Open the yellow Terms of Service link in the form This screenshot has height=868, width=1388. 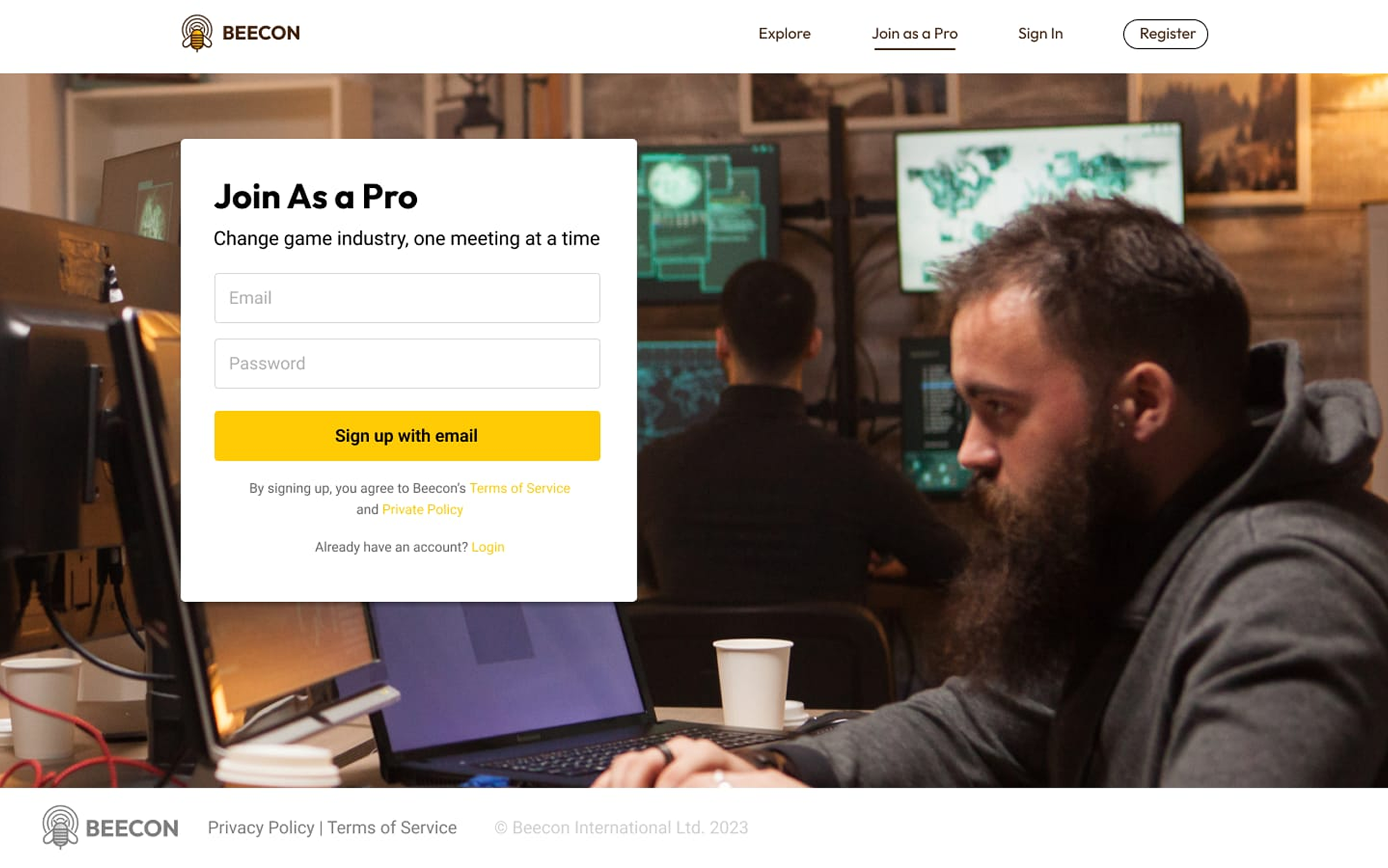520,488
